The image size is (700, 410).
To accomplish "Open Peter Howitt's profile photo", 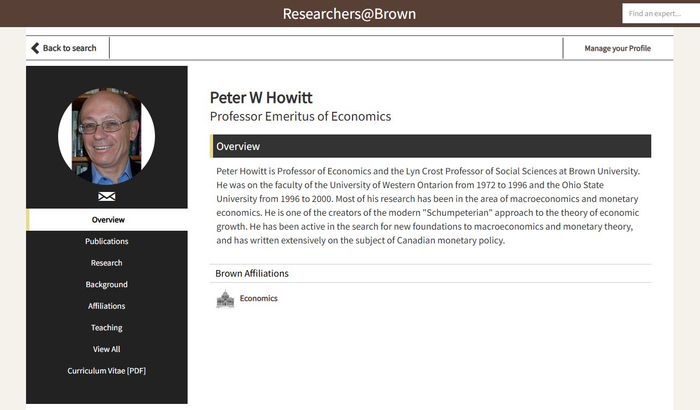I will click(x=107, y=136).
